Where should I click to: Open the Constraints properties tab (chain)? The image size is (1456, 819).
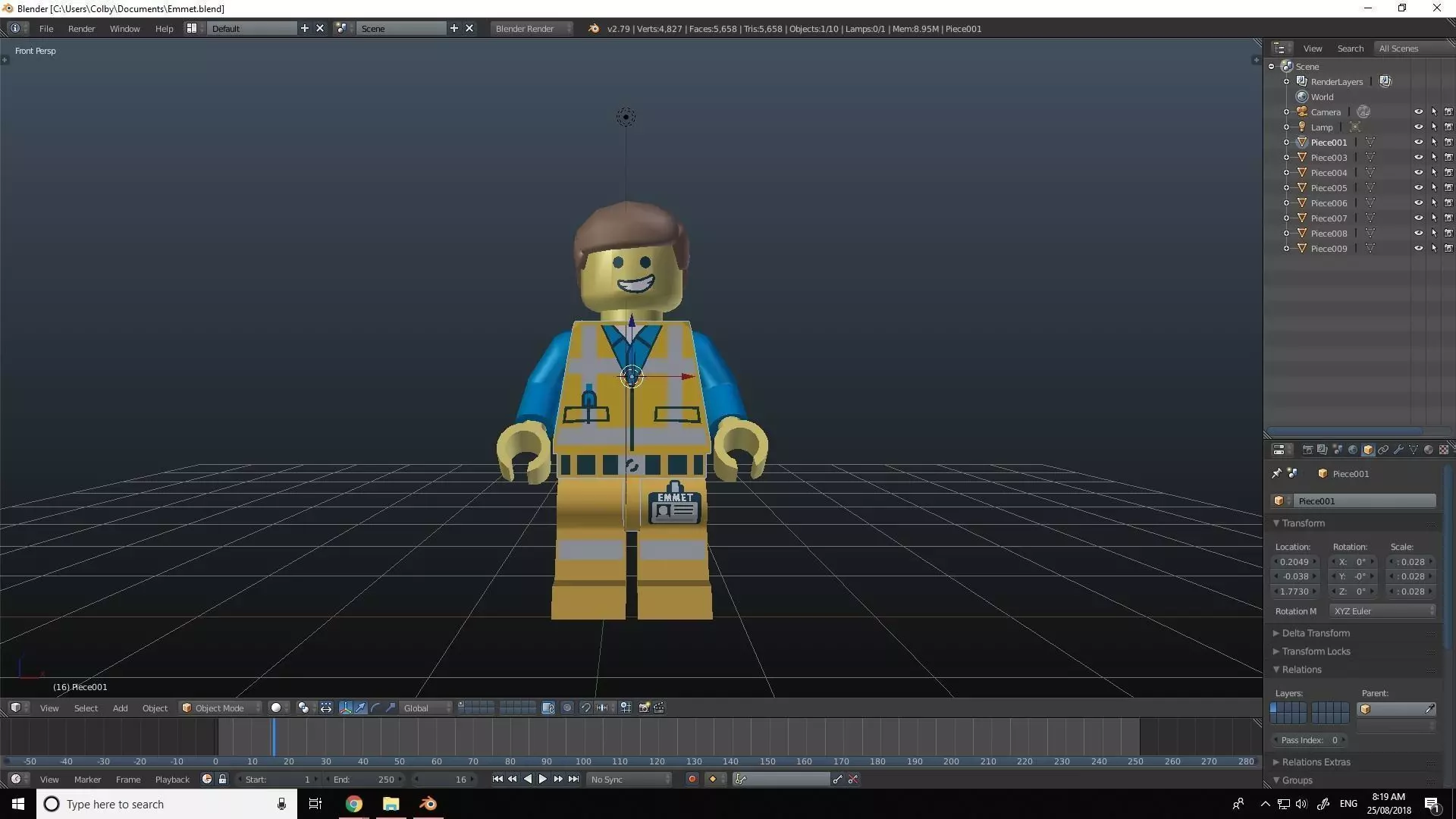(1383, 450)
